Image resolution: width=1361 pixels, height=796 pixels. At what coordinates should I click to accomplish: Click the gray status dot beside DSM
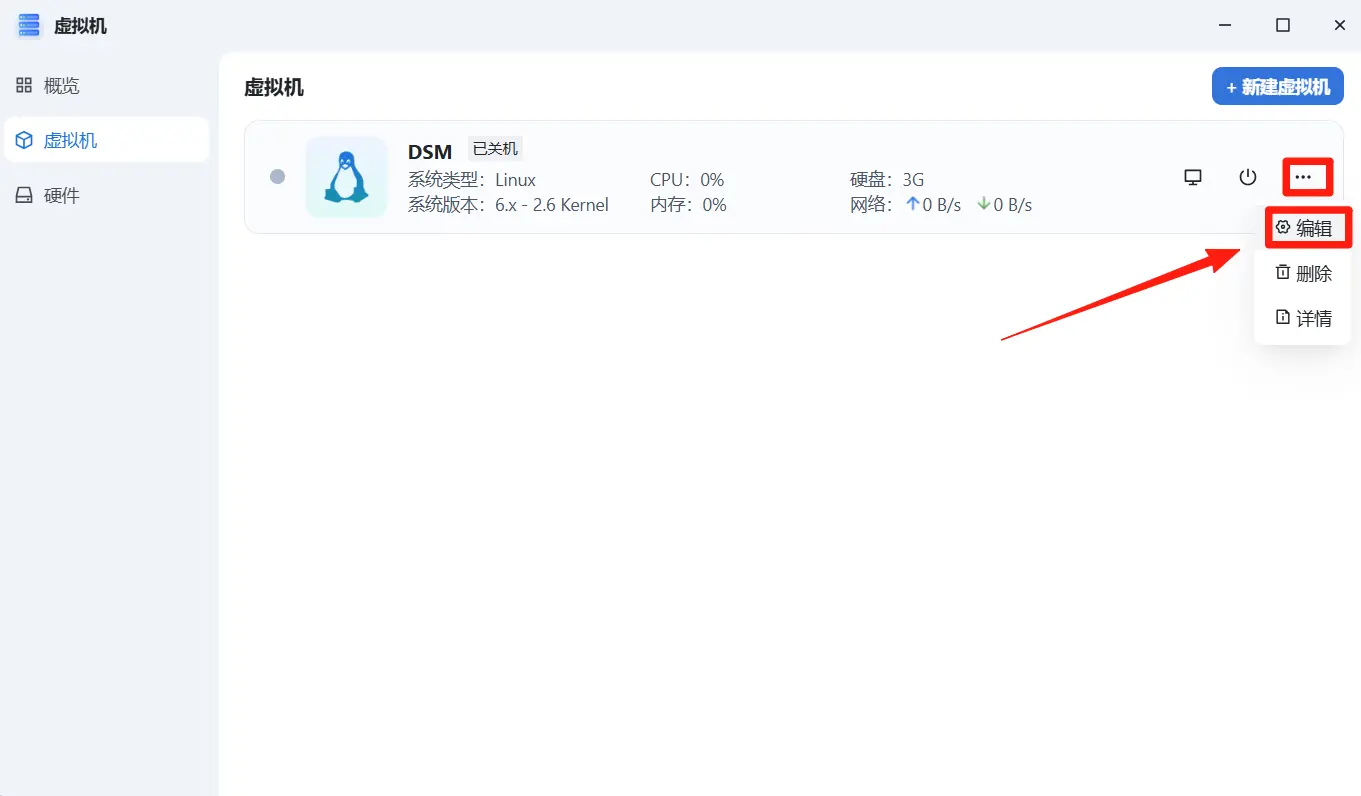tap(278, 177)
